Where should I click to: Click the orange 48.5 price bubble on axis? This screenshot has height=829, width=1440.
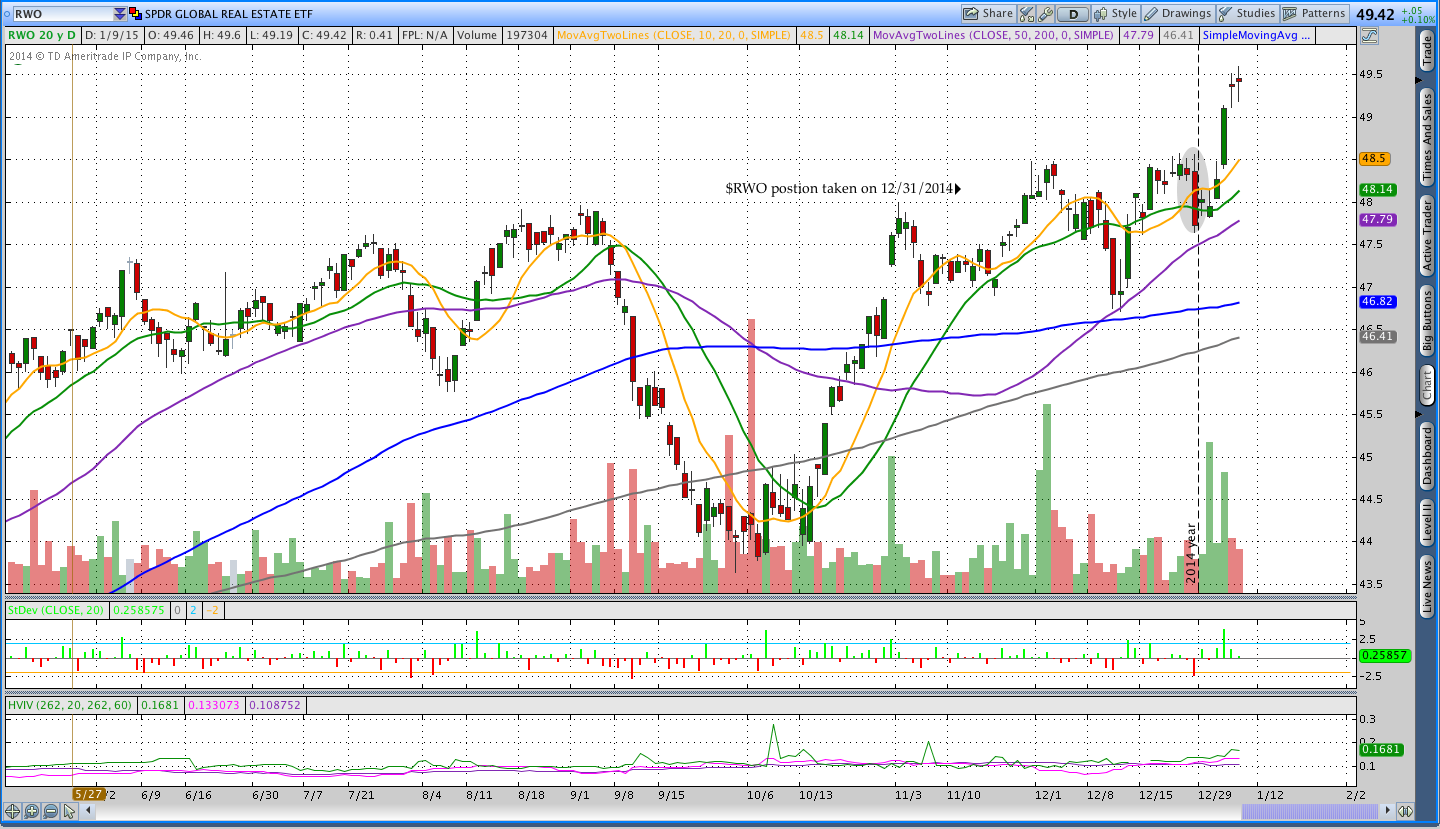click(1373, 158)
